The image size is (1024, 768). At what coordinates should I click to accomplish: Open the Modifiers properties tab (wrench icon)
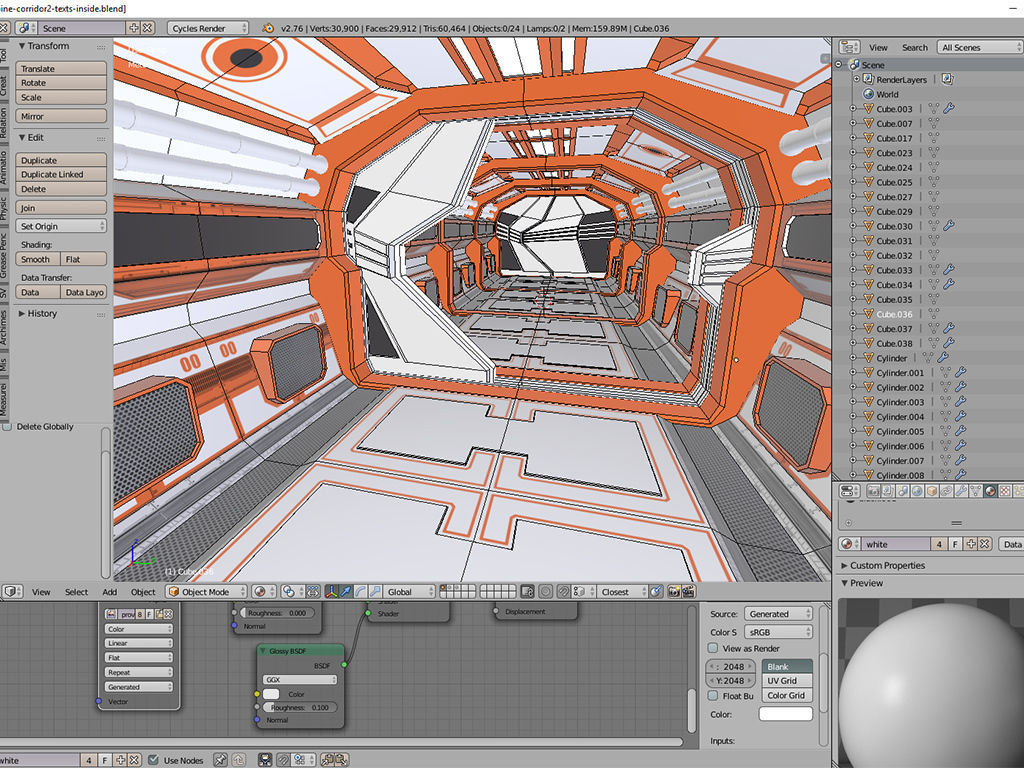(961, 490)
